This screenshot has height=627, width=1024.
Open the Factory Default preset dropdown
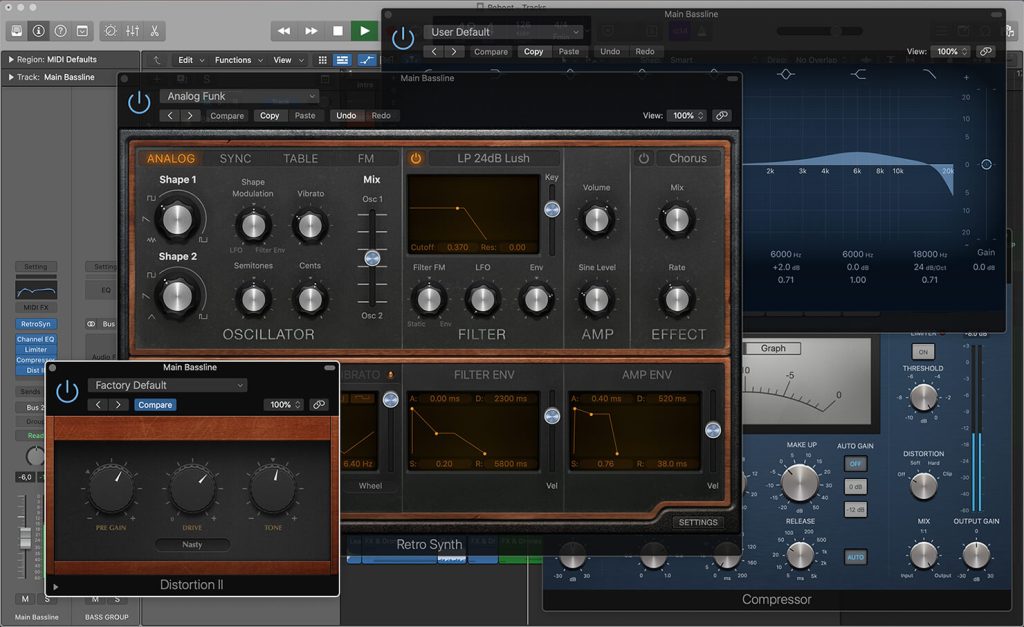pyautogui.click(x=167, y=385)
